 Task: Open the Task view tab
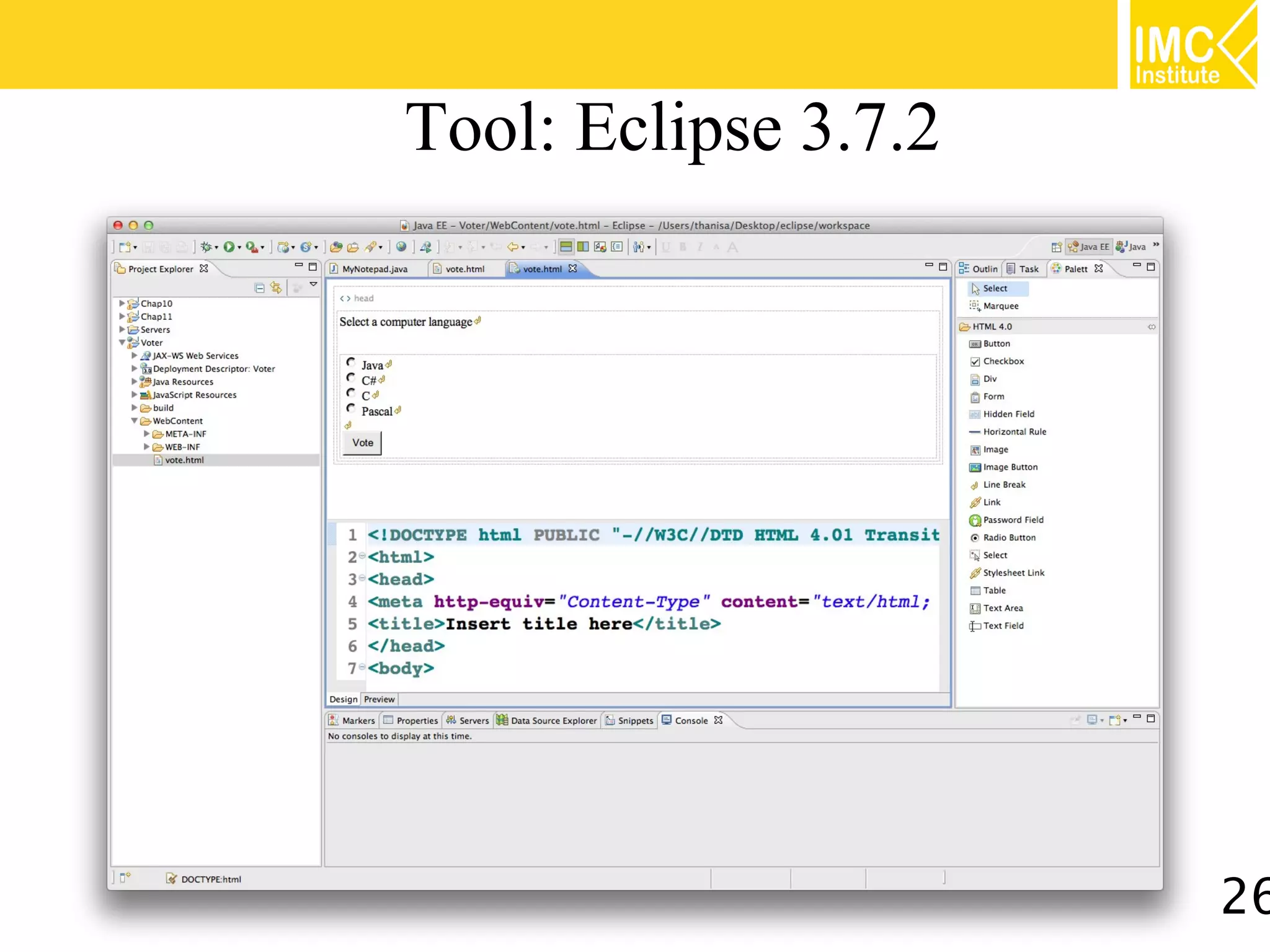point(1023,269)
